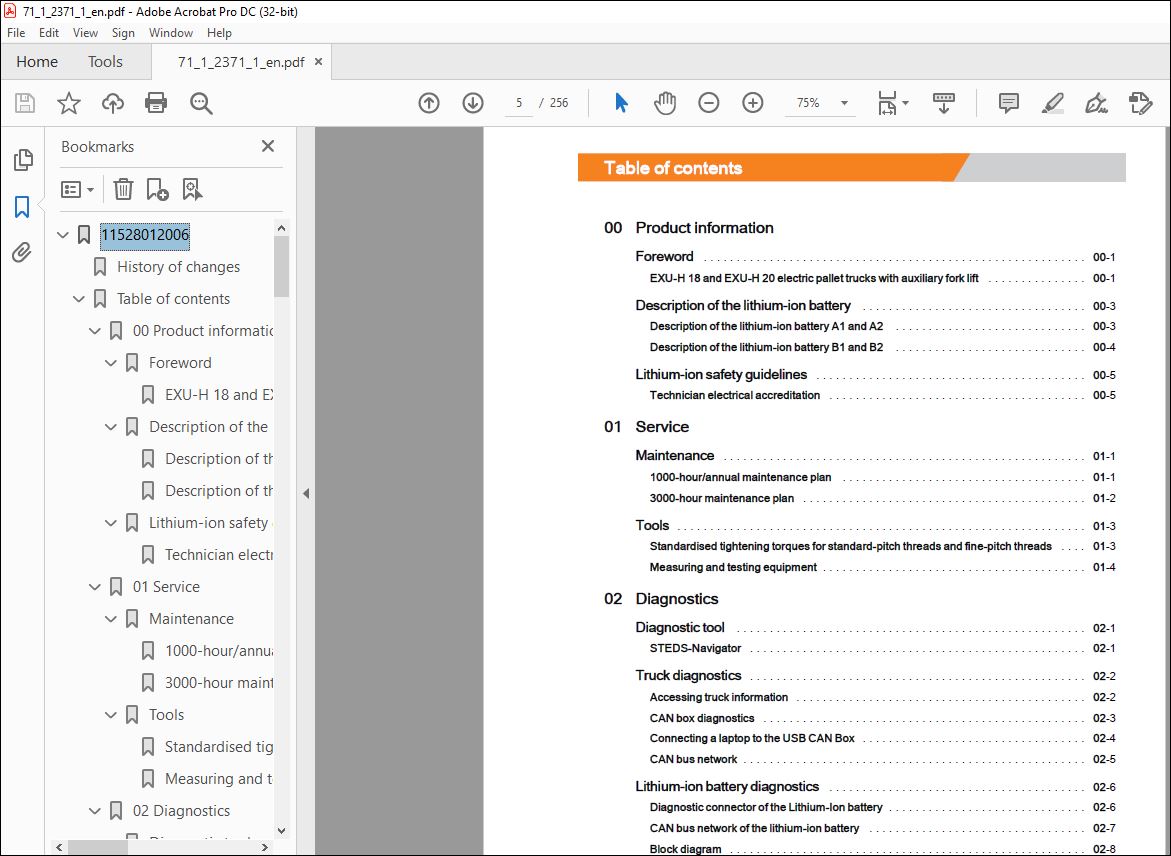Toggle the Bookmarks panel icon in sidebar

tap(22, 206)
